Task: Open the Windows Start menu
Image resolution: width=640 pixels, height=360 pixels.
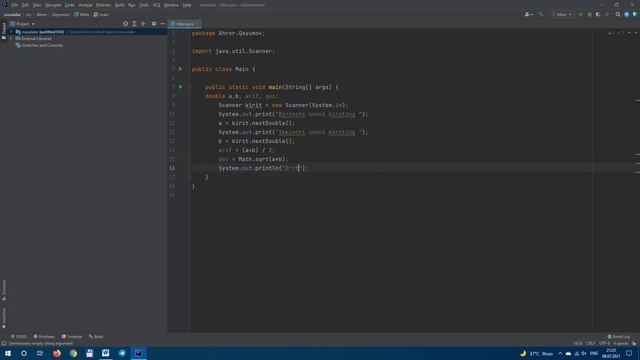Action: tap(8, 353)
